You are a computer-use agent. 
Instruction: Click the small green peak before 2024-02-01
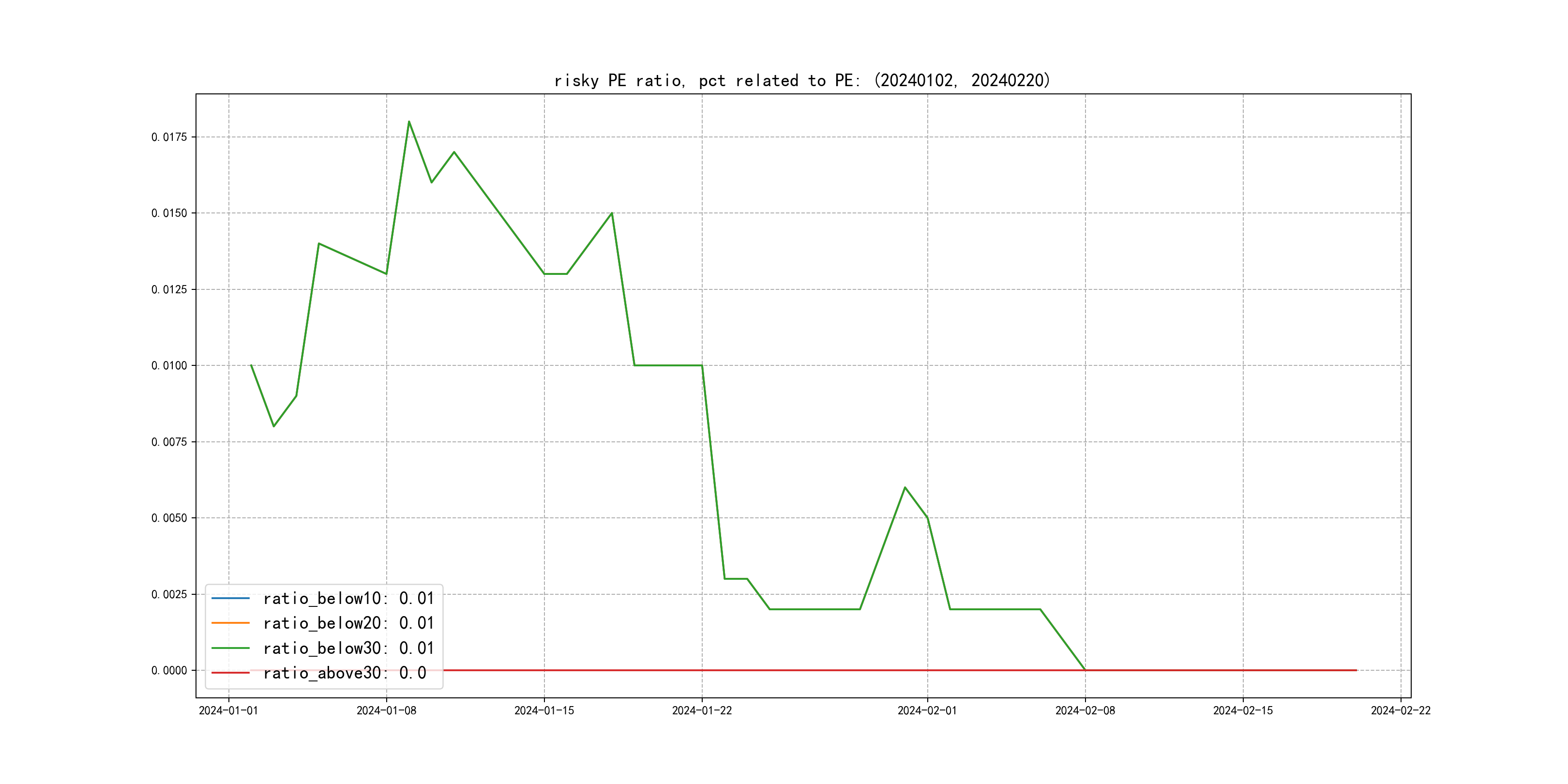(x=905, y=487)
